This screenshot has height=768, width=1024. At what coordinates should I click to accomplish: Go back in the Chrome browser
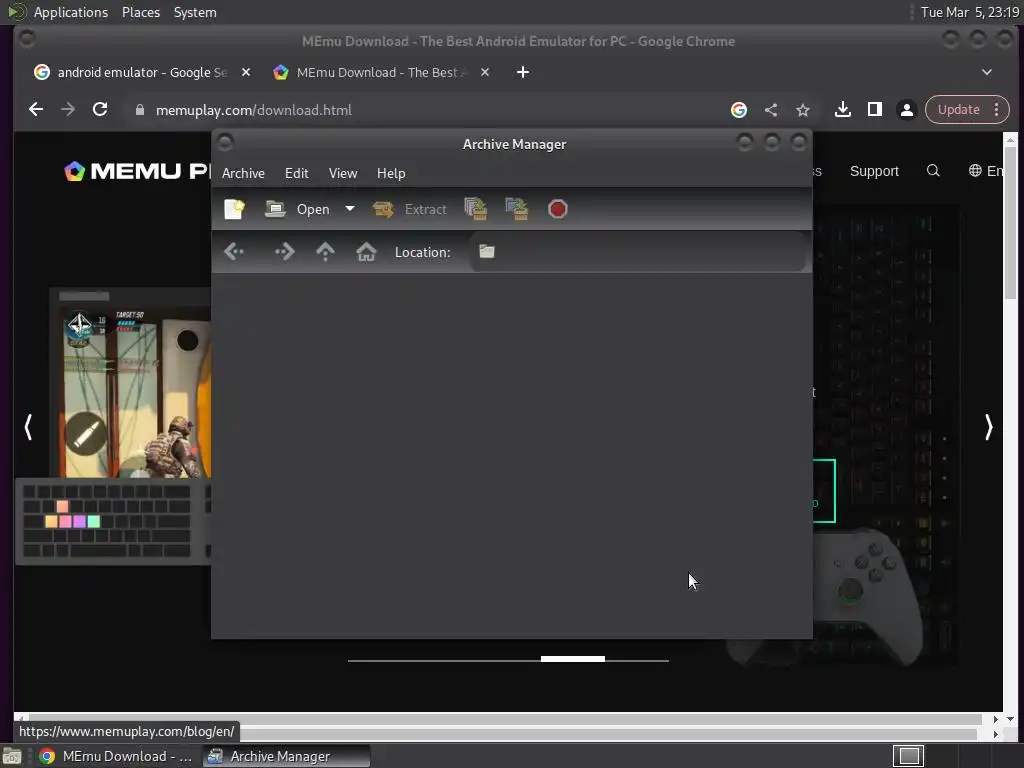[36, 110]
